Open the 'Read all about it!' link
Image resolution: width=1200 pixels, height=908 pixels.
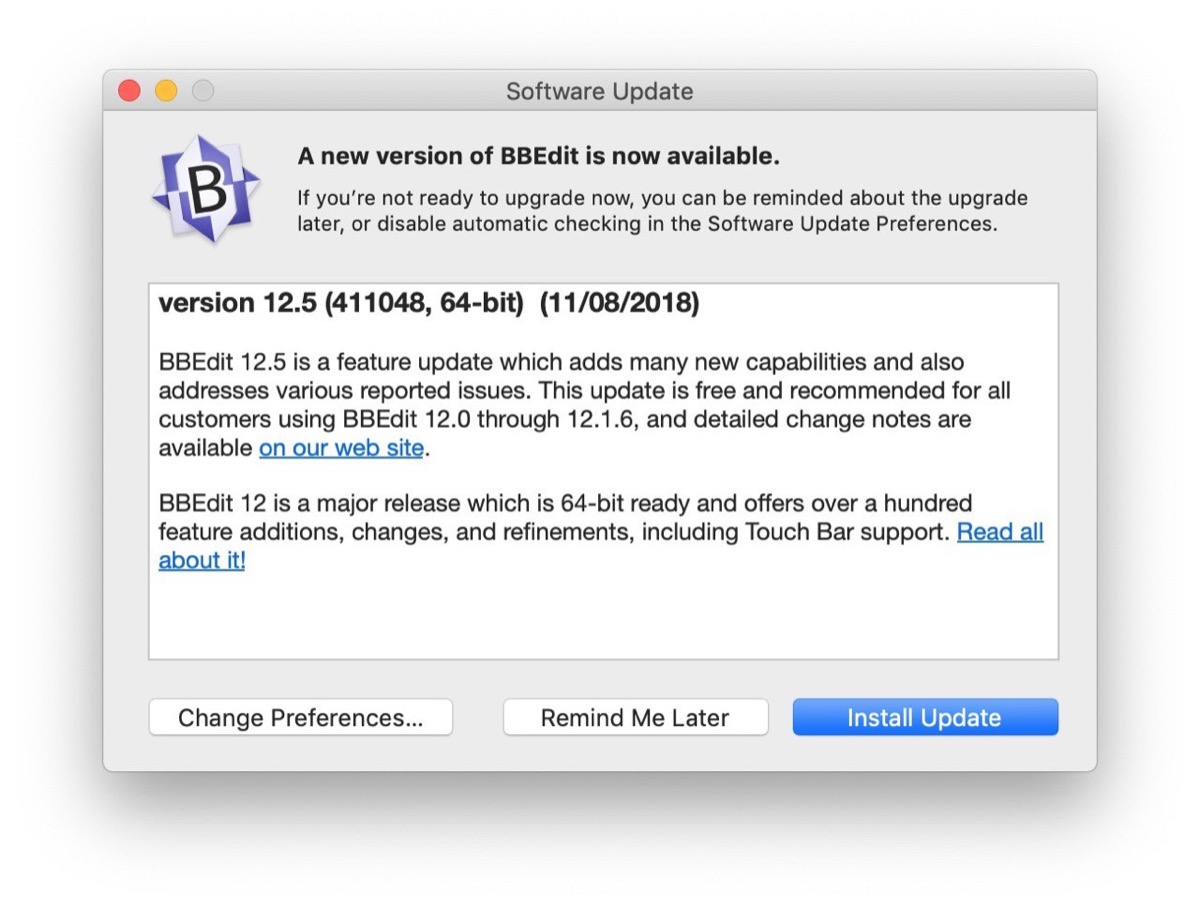point(999,532)
